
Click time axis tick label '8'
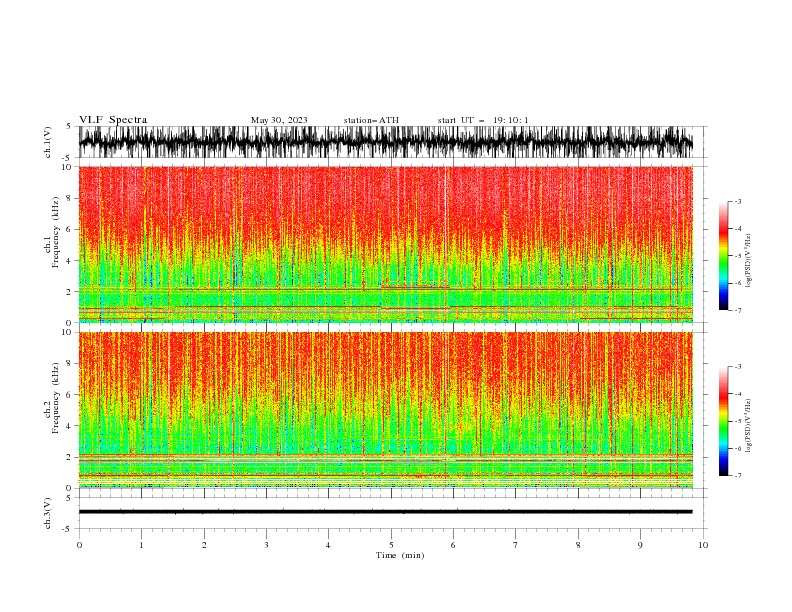pyautogui.click(x=578, y=545)
